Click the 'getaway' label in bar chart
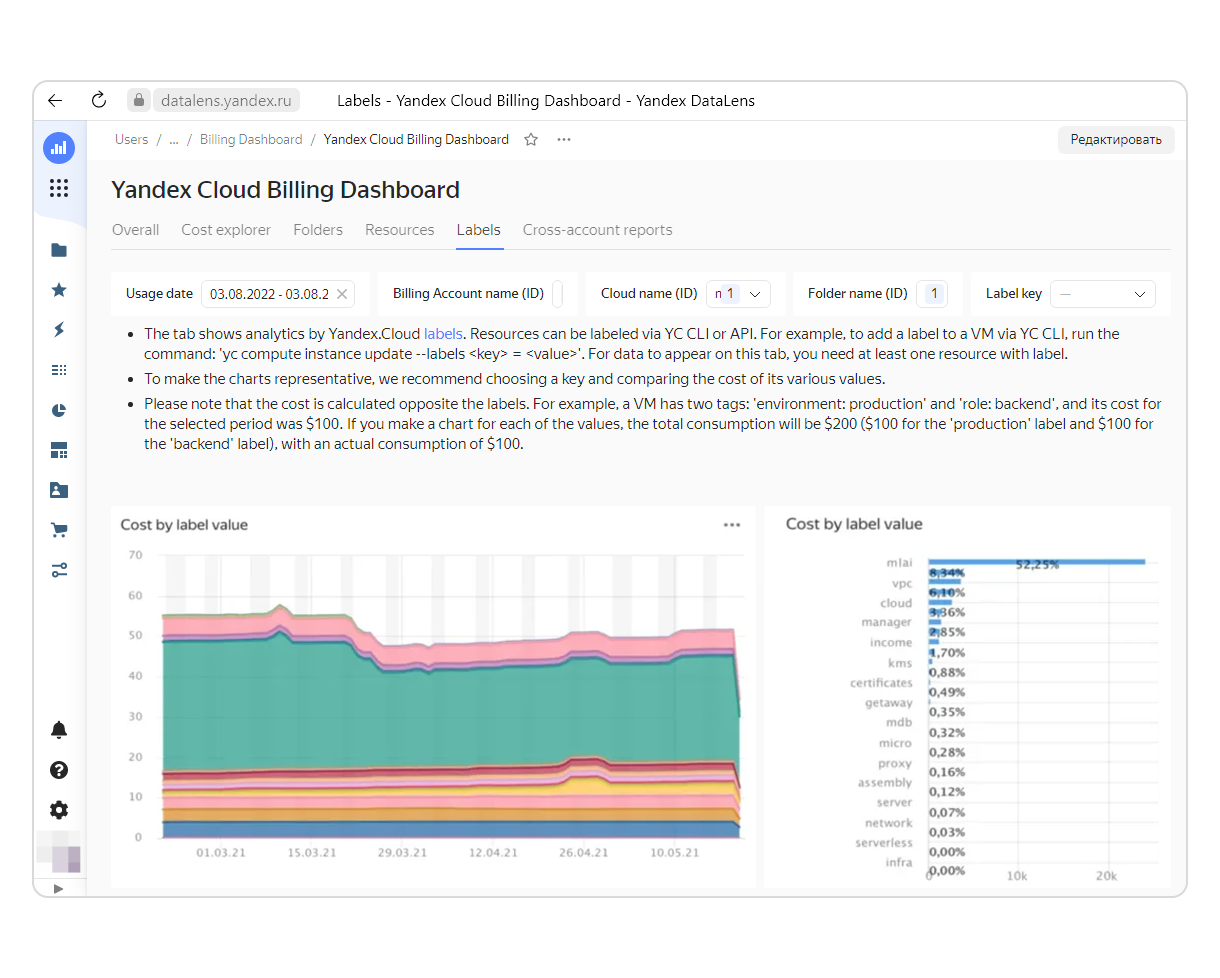The height and width of the screenshot is (978, 1220). [889, 703]
